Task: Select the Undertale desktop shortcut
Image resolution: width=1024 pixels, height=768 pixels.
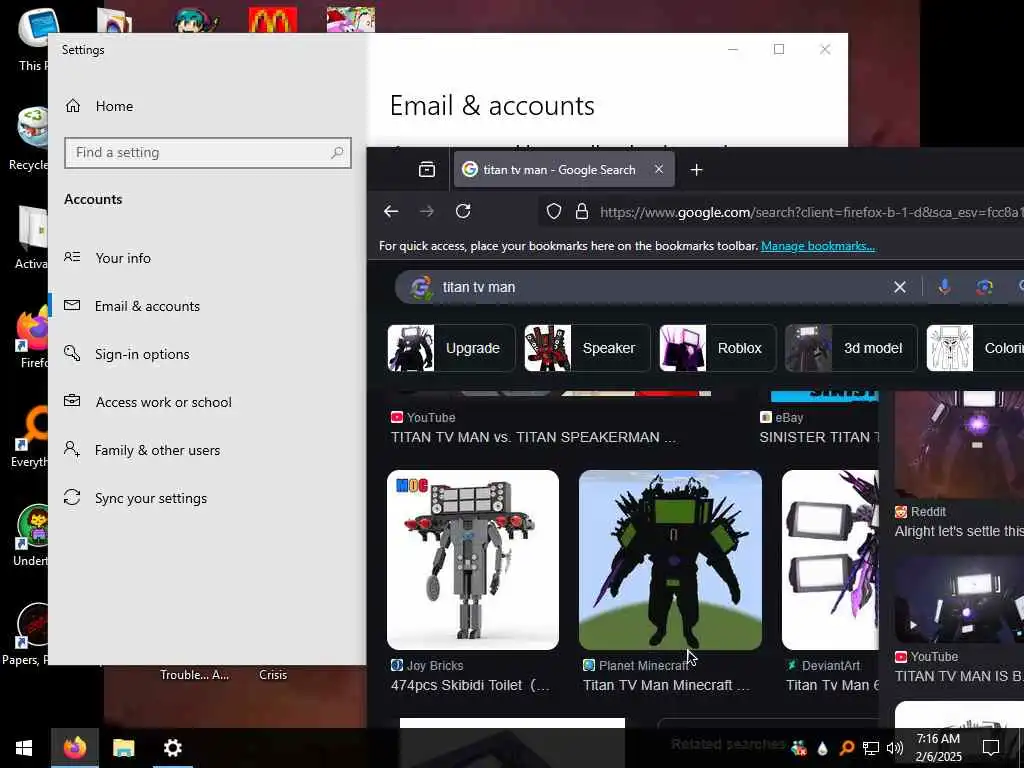Action: tap(29, 536)
